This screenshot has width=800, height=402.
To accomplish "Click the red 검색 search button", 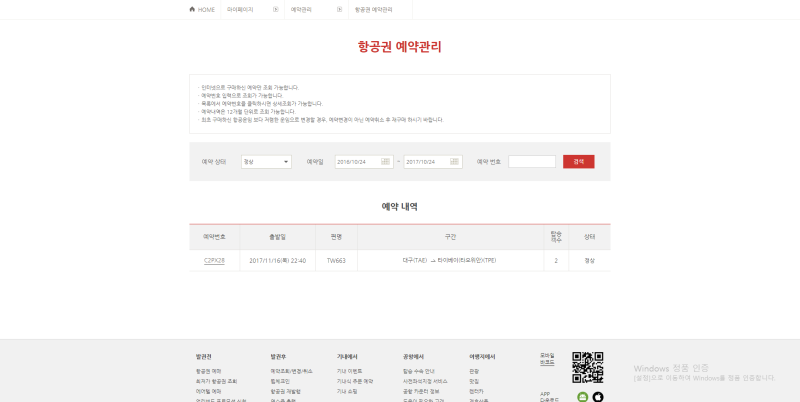I will point(579,162).
